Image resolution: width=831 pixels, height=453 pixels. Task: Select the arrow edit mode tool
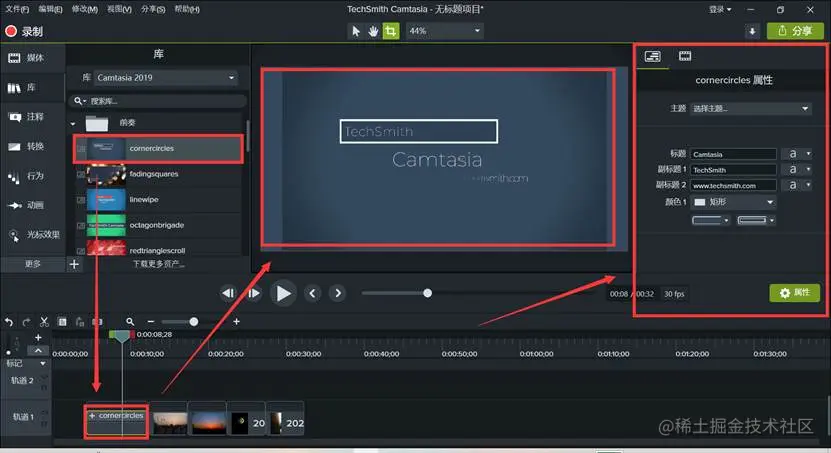pyautogui.click(x=356, y=31)
